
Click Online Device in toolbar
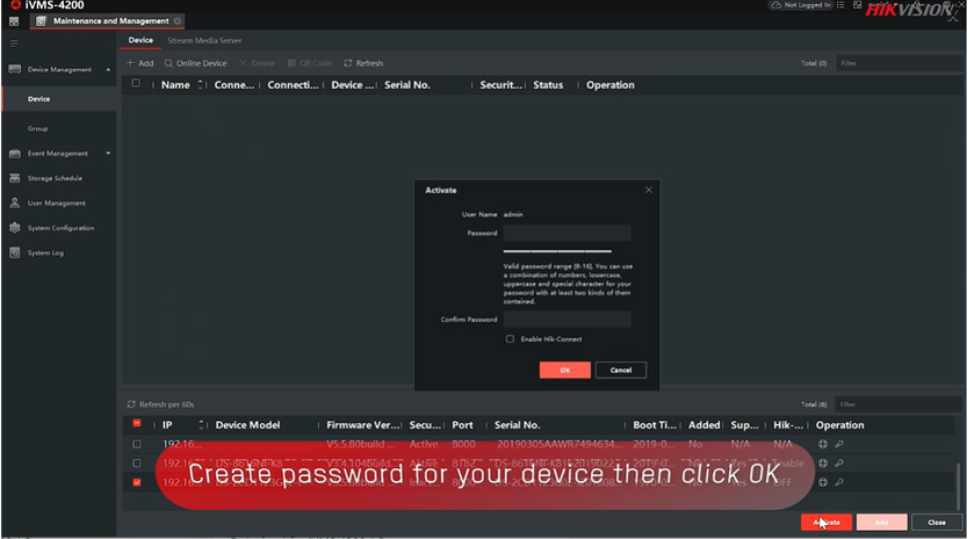(195, 63)
